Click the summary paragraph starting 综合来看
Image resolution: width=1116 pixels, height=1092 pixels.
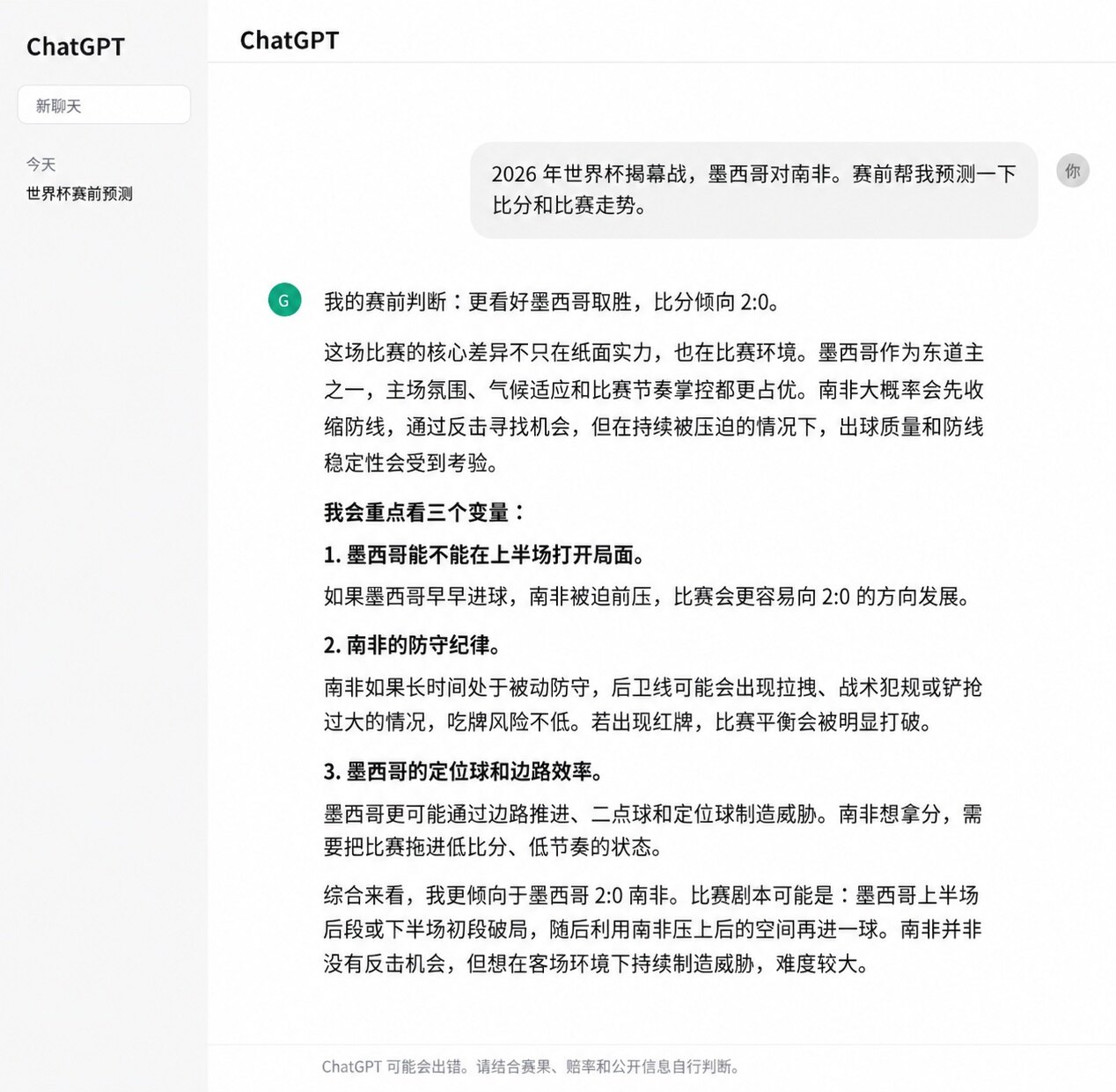tap(652, 929)
